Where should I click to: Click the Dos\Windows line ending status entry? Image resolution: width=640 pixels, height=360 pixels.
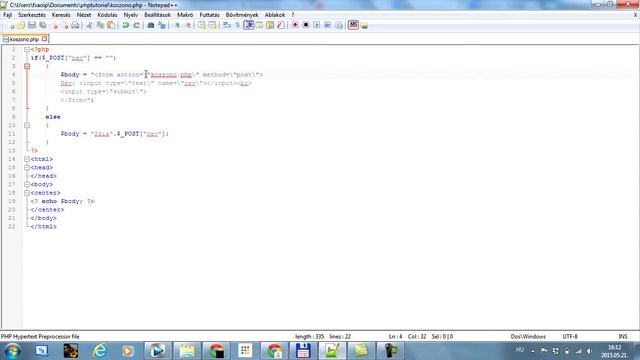[x=528, y=336]
